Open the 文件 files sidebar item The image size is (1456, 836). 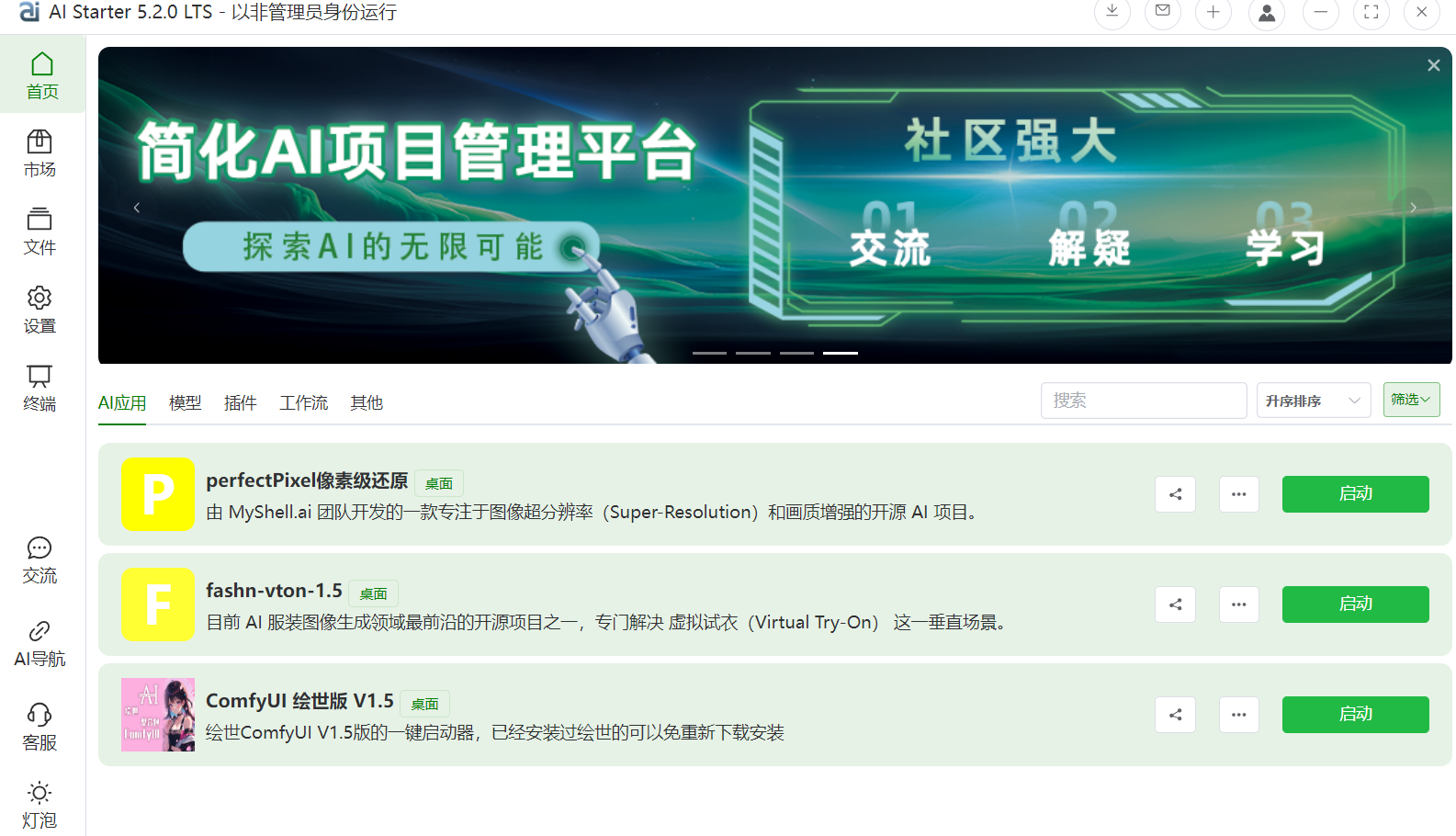tap(40, 231)
